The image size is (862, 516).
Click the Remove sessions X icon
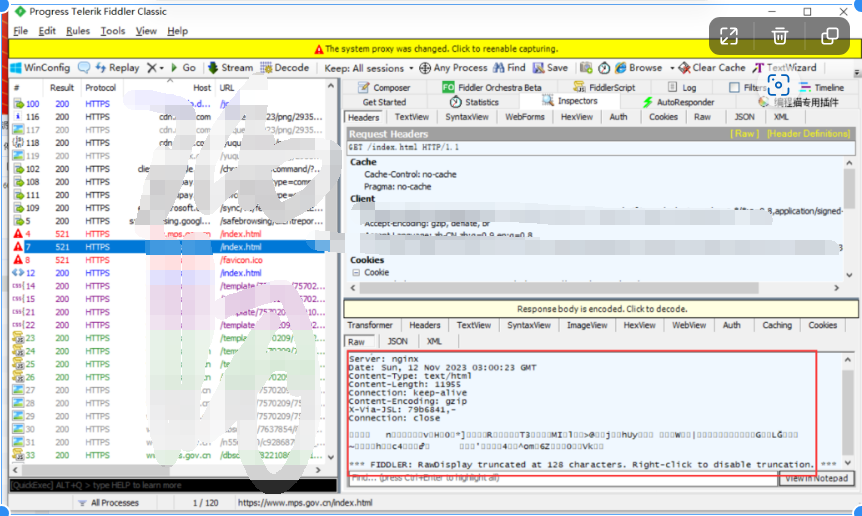tap(152, 68)
